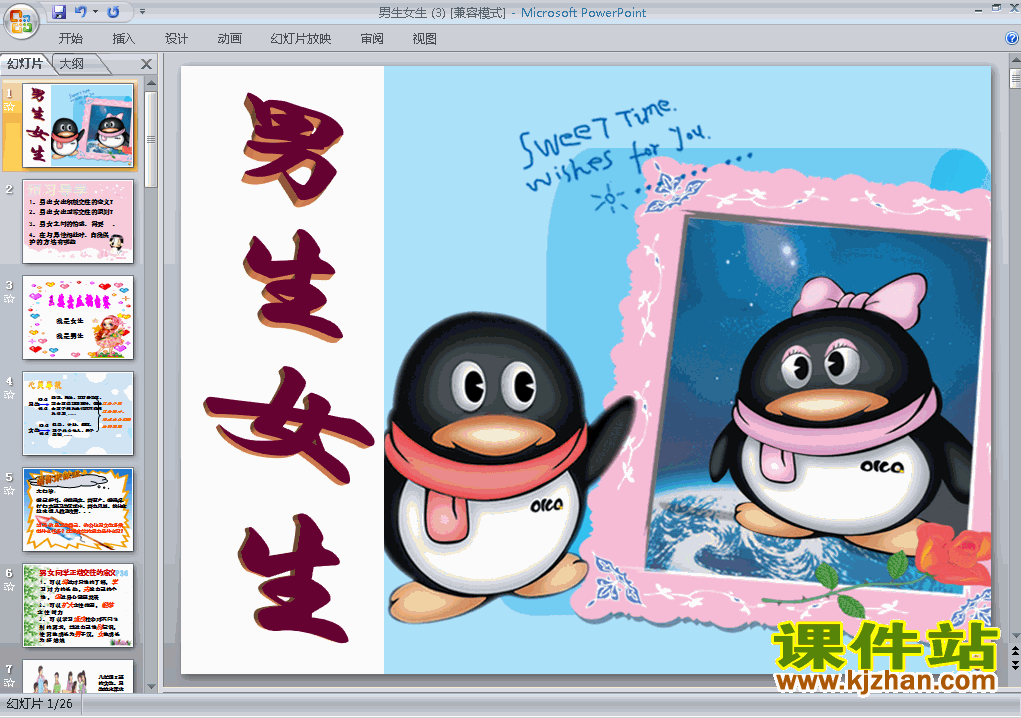This screenshot has width=1021, height=718.
Task: Click the animation star icon beside slide 7
Action: pos(9,682)
